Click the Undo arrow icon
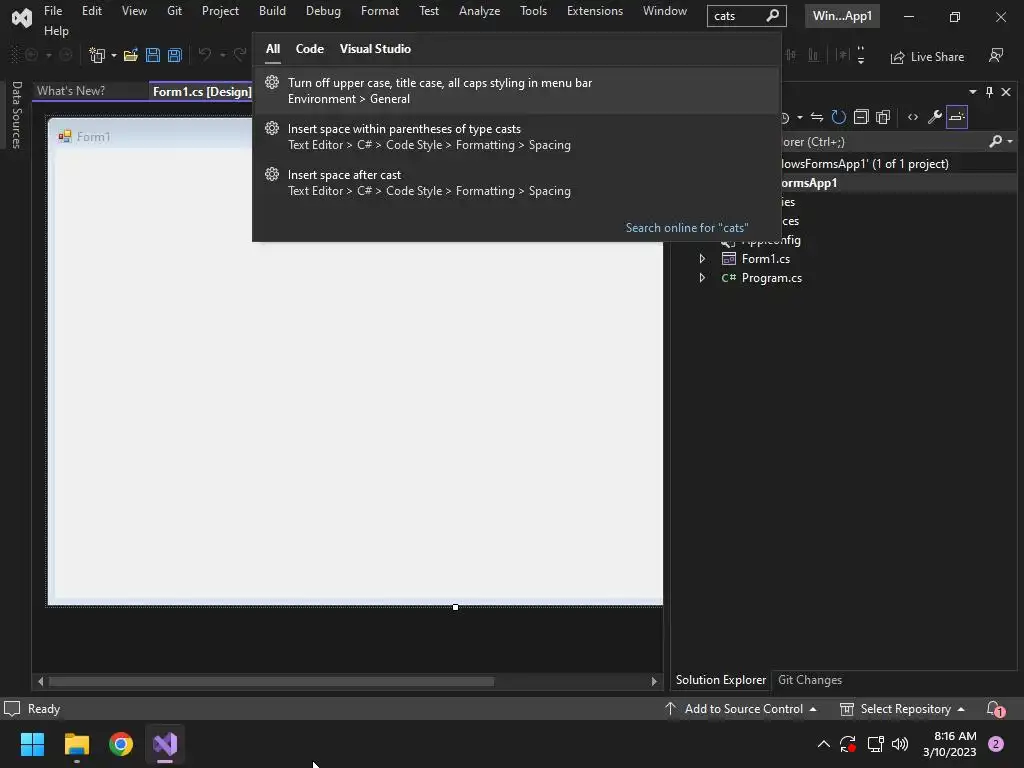1024x768 pixels. point(204,56)
